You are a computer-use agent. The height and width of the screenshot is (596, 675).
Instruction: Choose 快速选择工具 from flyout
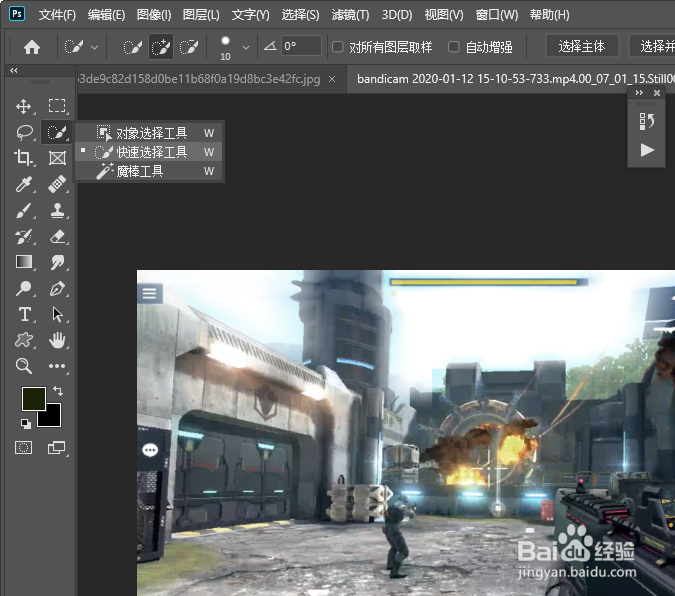pos(149,152)
